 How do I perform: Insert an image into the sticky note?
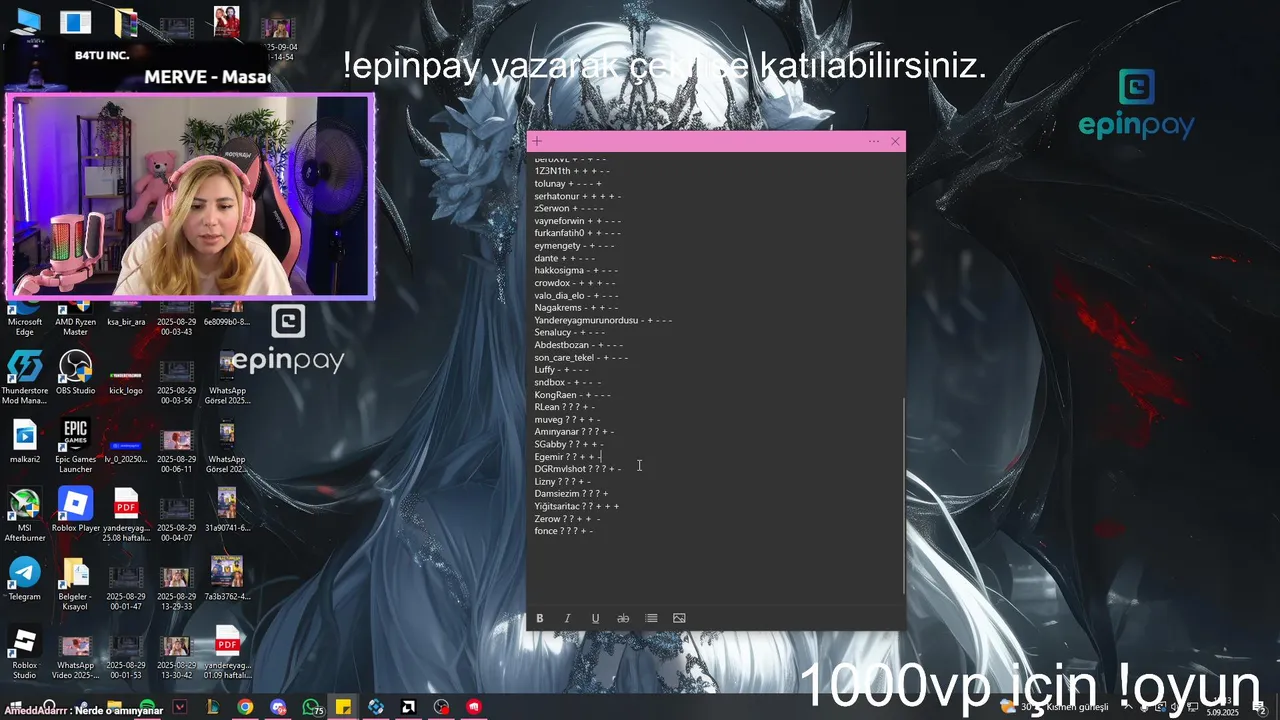(x=679, y=618)
